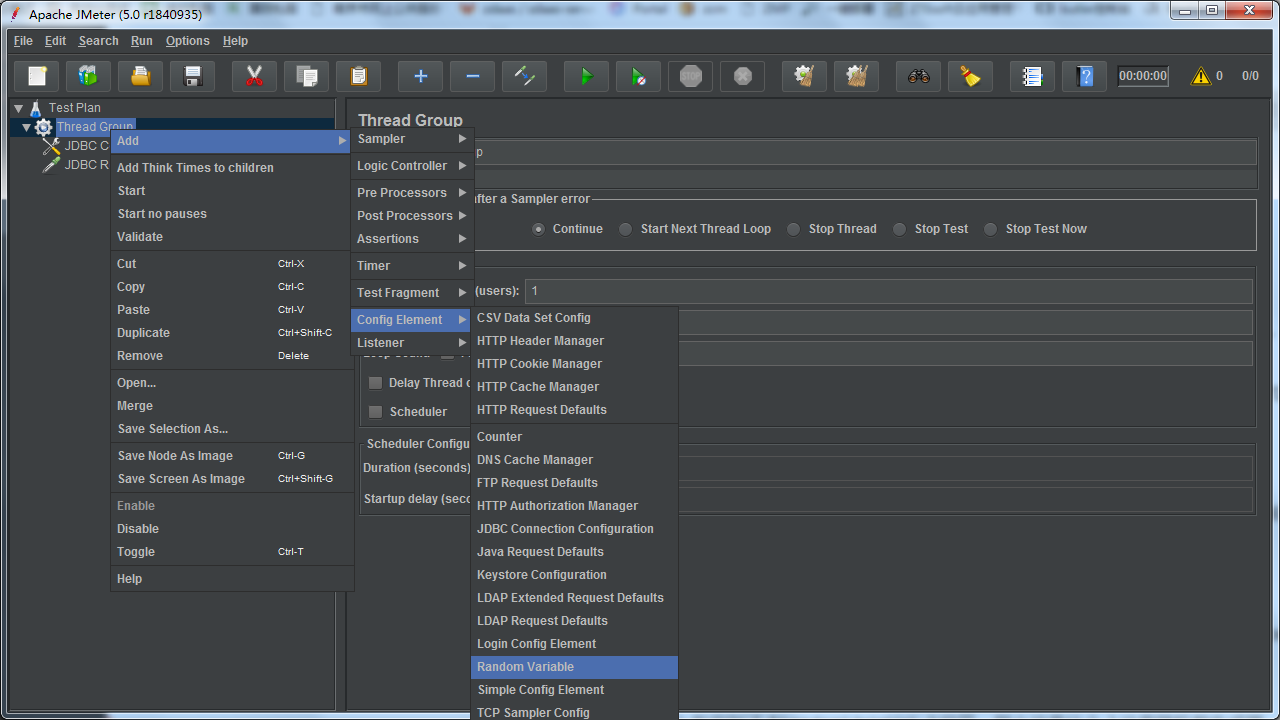Start the test with green play icon

(586, 76)
